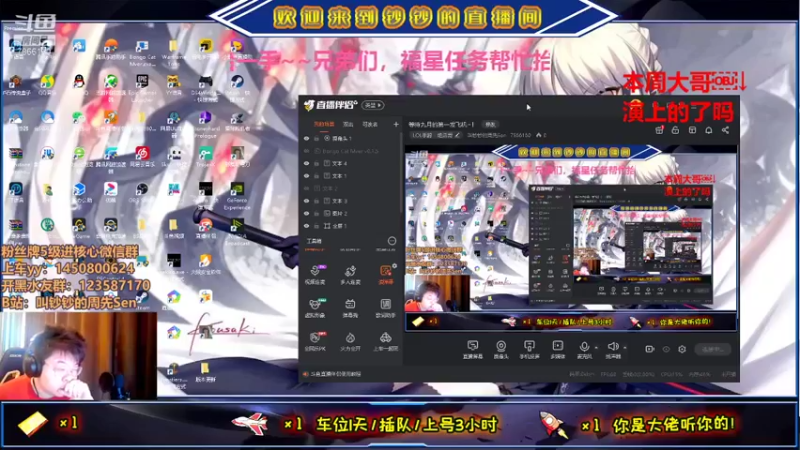Open the highlighted orange toolbox tool
Image resolution: width=800 pixels, height=450 pixels.
point(386,274)
